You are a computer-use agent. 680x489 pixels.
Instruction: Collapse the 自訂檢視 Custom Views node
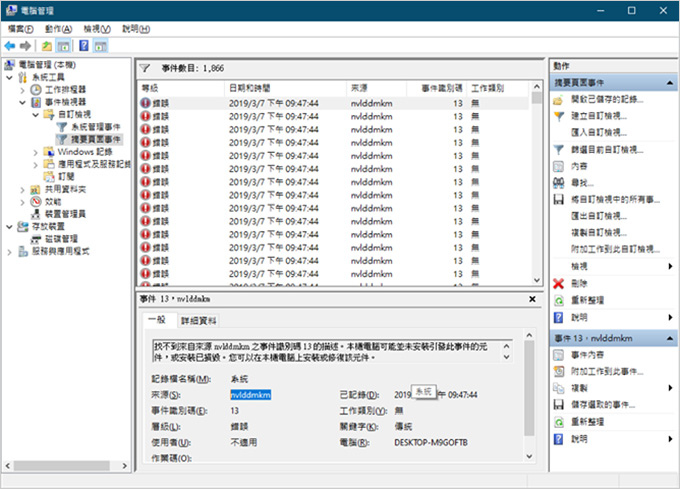pos(36,115)
